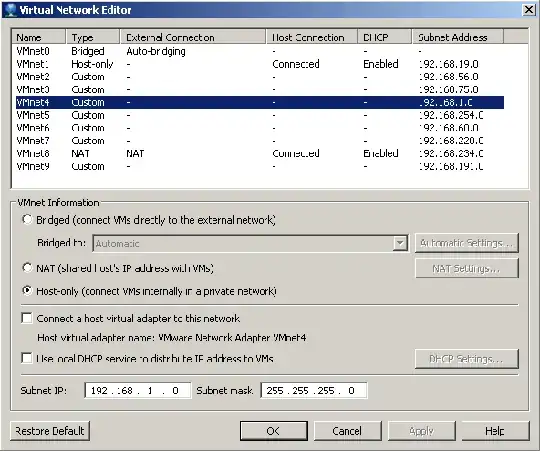The height and width of the screenshot is (451, 540).
Task: Click Bridged type cell of VMnet0
Action: [x=88, y=51]
